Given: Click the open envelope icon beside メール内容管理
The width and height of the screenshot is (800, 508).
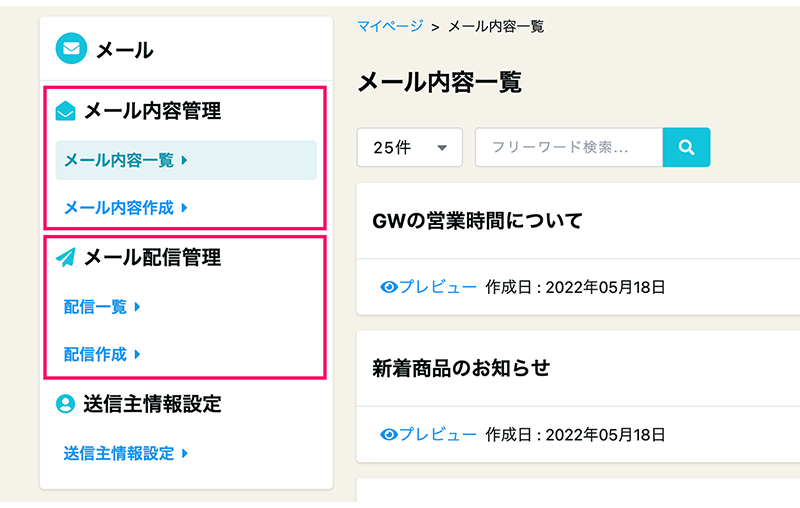Looking at the screenshot, I should coord(66,112).
